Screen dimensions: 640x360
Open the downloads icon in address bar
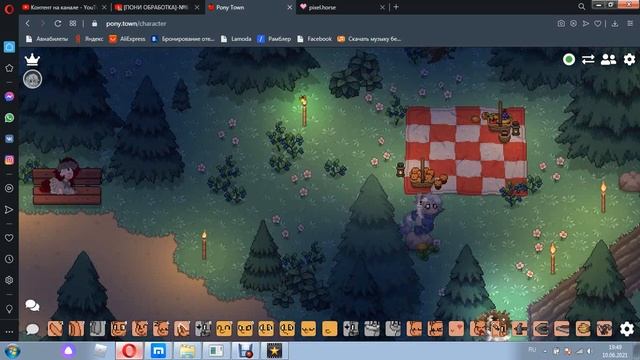615,24
